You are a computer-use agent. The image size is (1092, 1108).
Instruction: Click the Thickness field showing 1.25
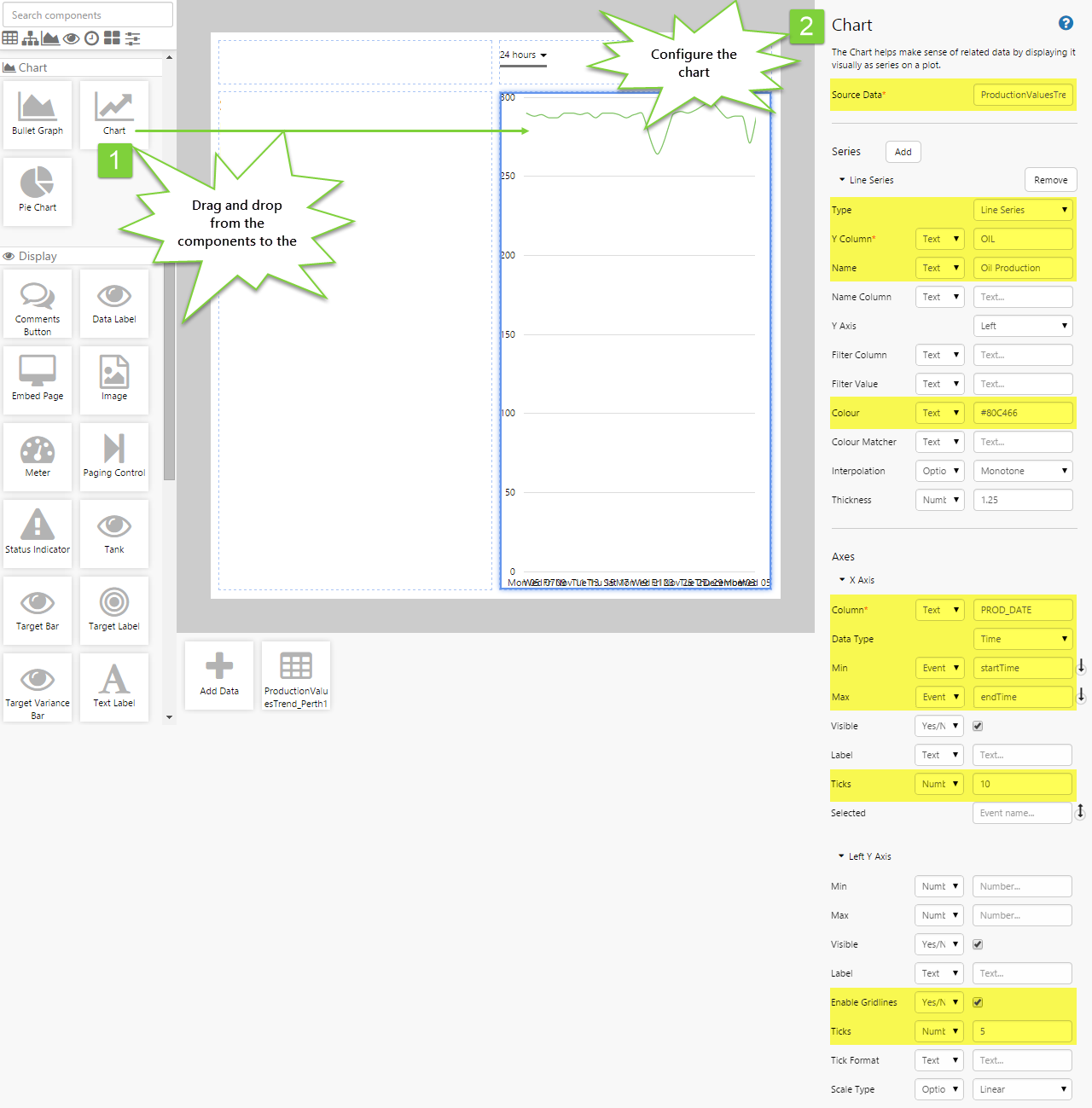point(1023,500)
